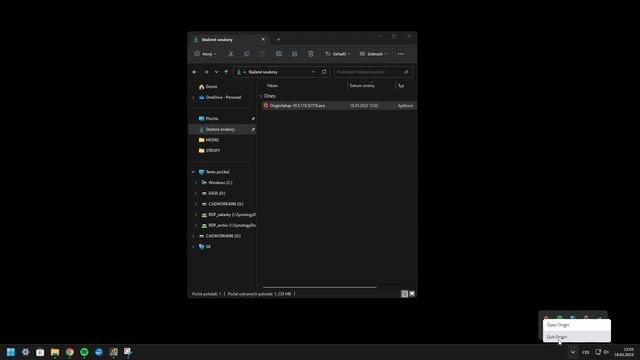Open the Zobrazit view dropdown
This screenshot has height=360, width=640.
coord(373,54)
